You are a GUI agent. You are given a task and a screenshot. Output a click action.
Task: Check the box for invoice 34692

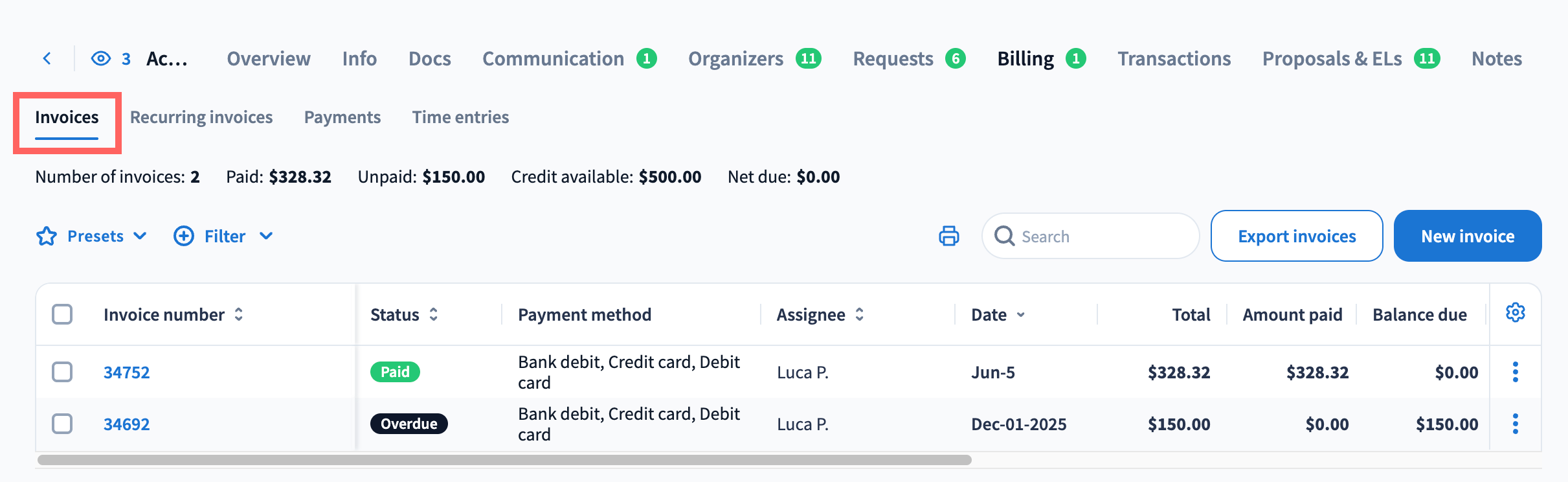tap(62, 424)
